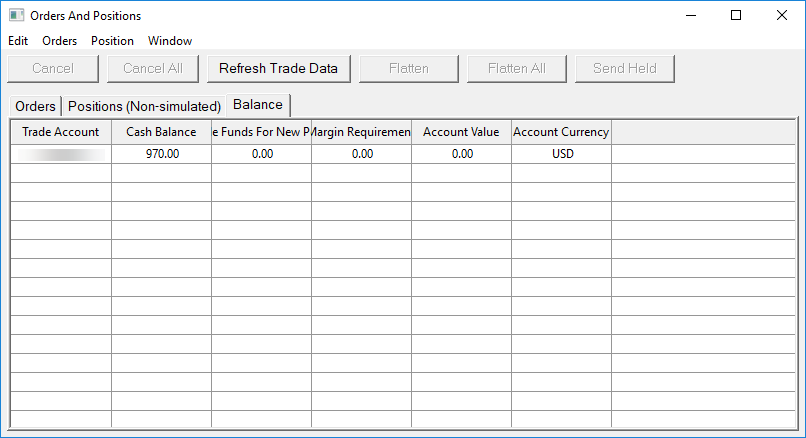Screen dimensions: 806x438
Task: Select the blurred trade account cell
Action: click(61, 154)
